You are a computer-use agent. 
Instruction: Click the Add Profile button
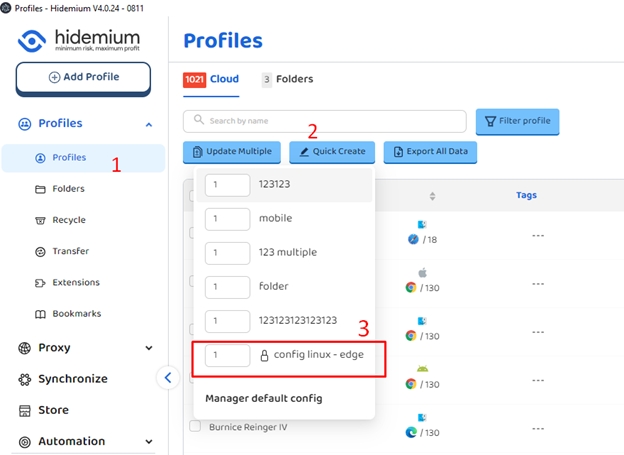[x=83, y=77]
